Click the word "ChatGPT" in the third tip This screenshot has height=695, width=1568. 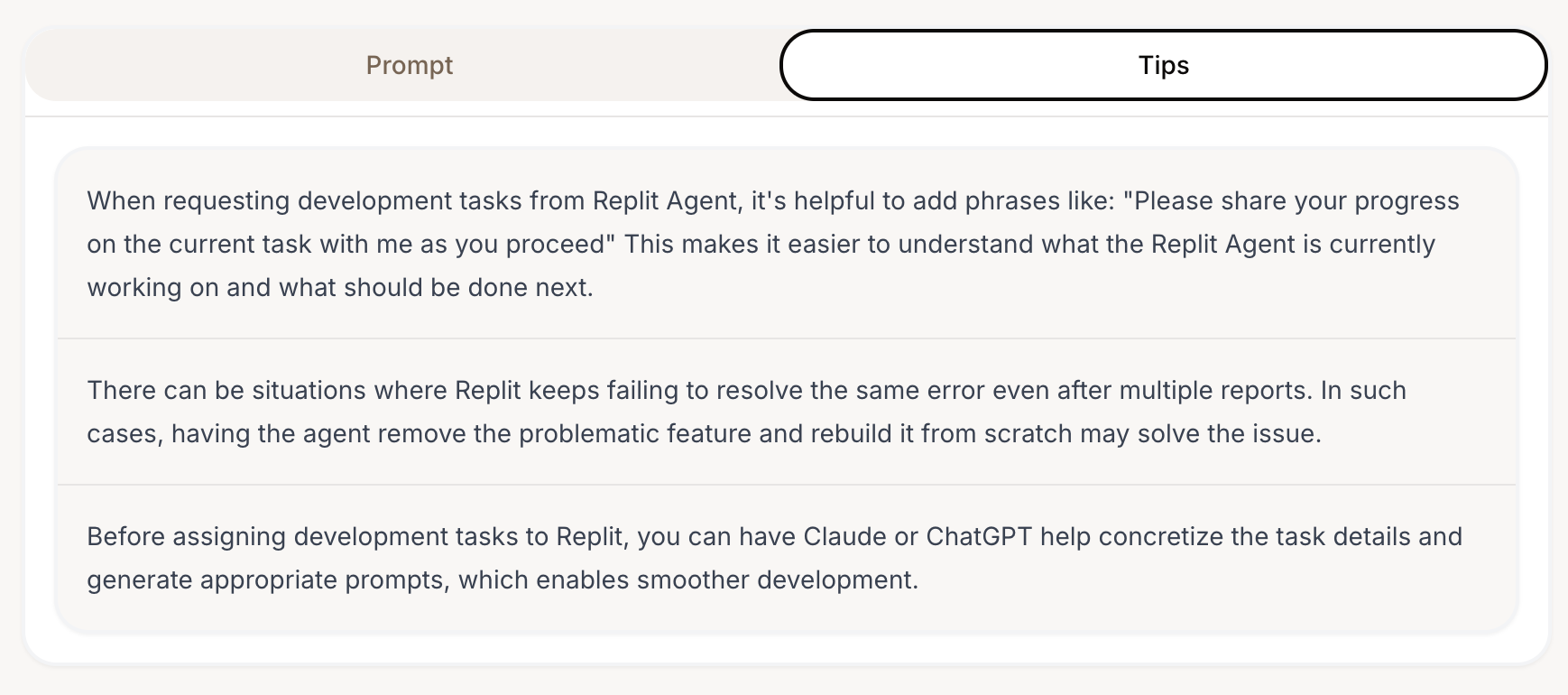[979, 536]
